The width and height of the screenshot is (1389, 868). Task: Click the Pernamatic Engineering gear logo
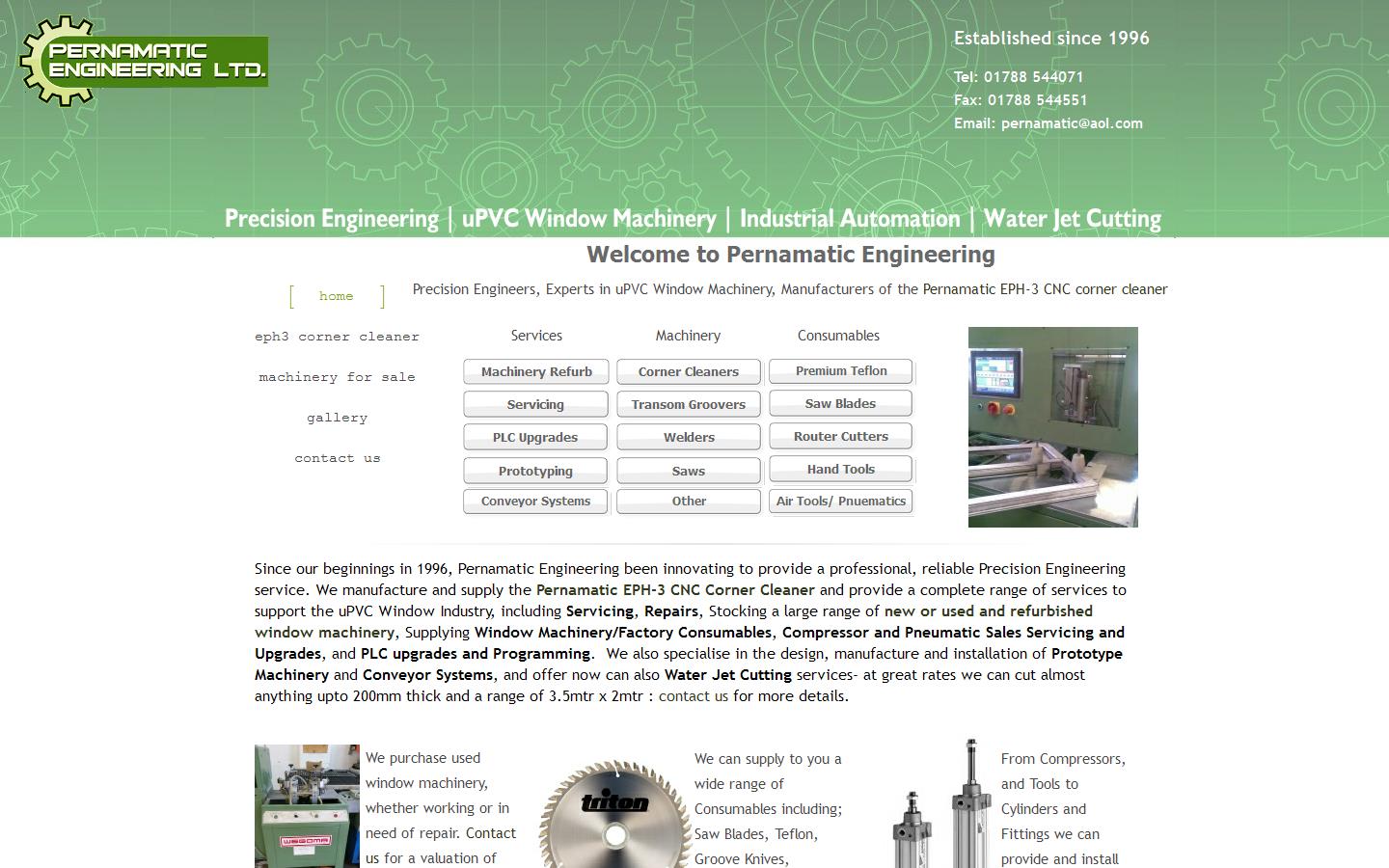pyautogui.click(x=143, y=60)
